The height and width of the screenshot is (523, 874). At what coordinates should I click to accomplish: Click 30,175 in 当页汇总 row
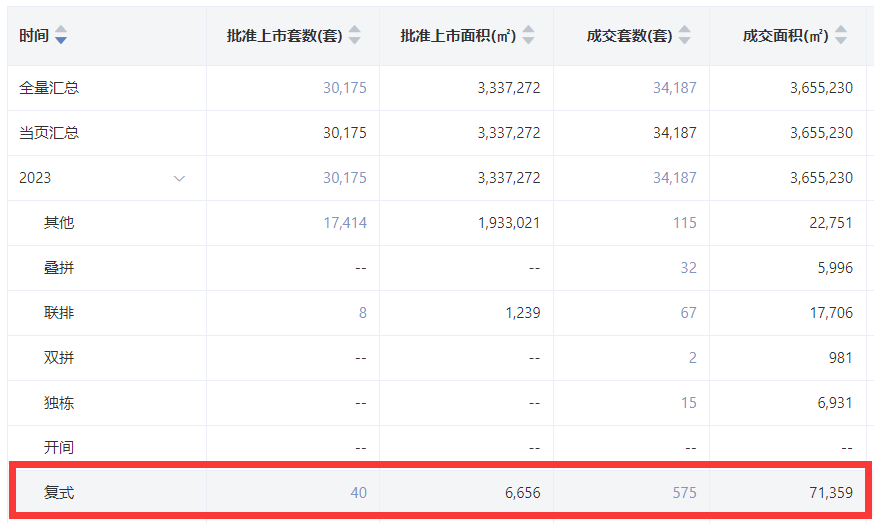(x=345, y=133)
